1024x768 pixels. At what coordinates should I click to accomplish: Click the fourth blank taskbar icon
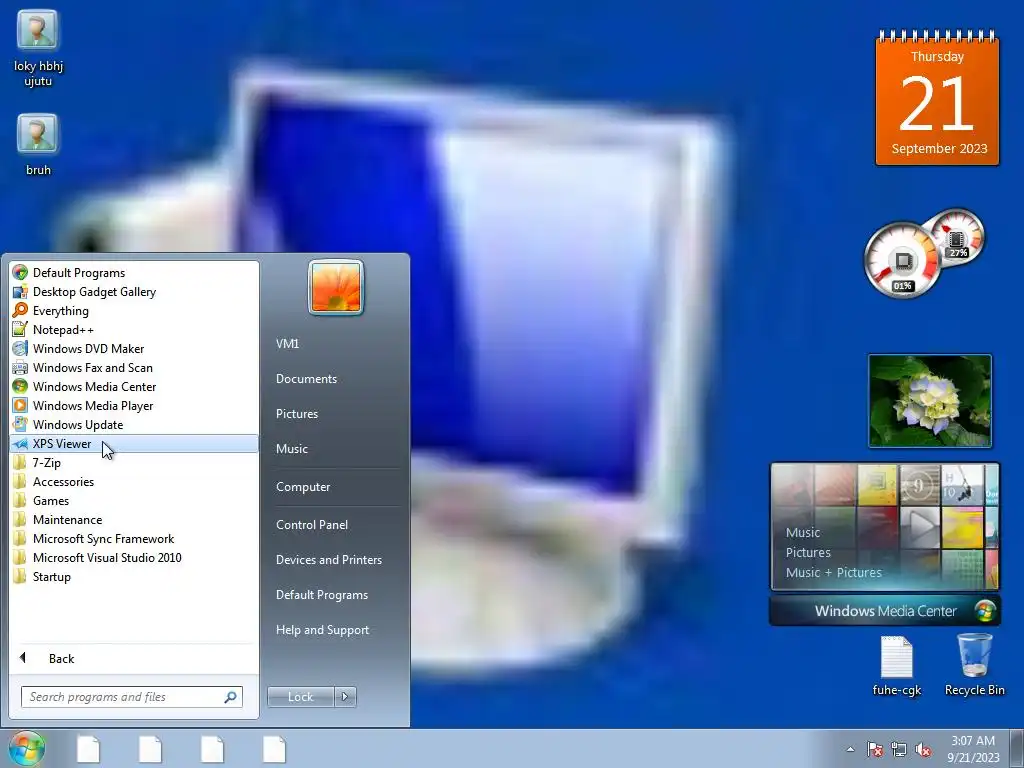[274, 749]
